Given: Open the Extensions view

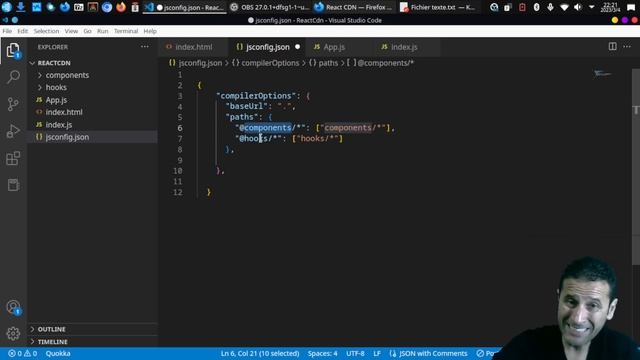Looking at the screenshot, I should pyautogui.click(x=13, y=158).
